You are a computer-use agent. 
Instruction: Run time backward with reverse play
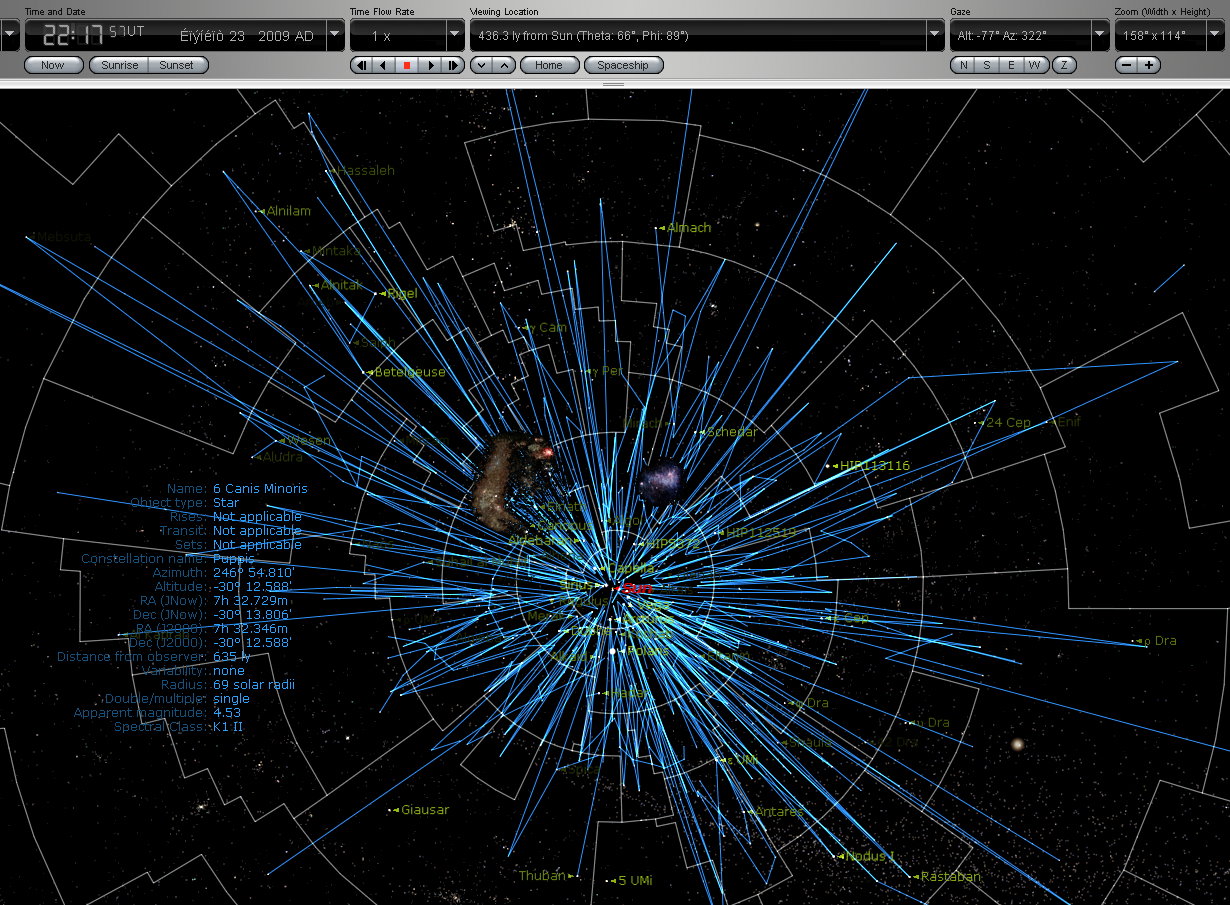pos(383,65)
